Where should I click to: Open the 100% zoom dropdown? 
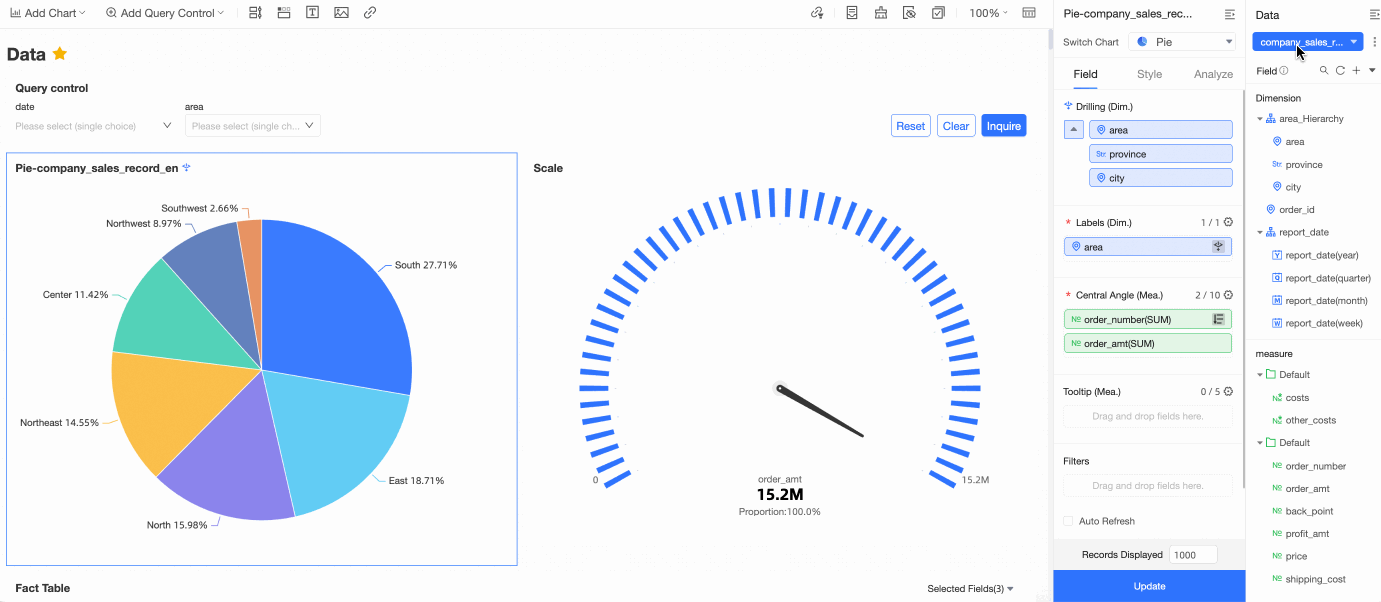[x=988, y=13]
